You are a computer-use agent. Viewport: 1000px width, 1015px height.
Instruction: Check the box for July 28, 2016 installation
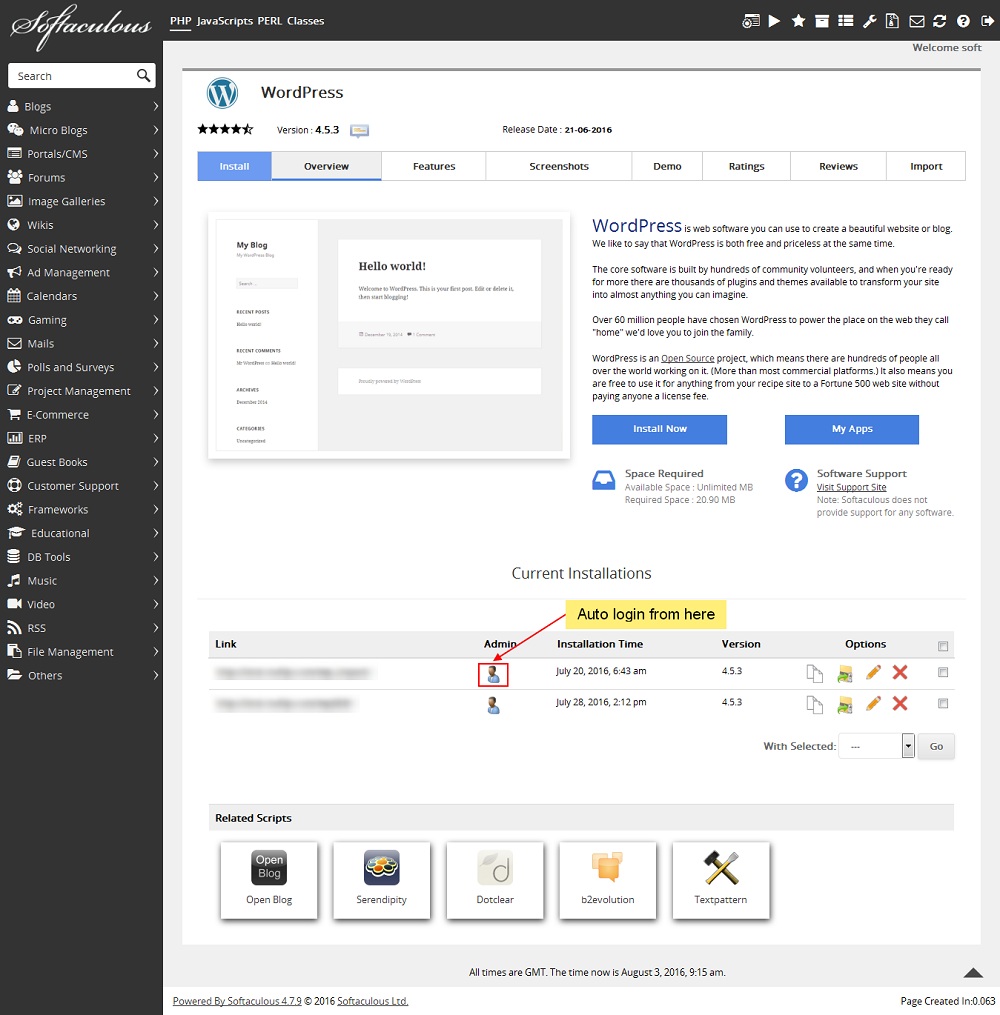tap(942, 703)
